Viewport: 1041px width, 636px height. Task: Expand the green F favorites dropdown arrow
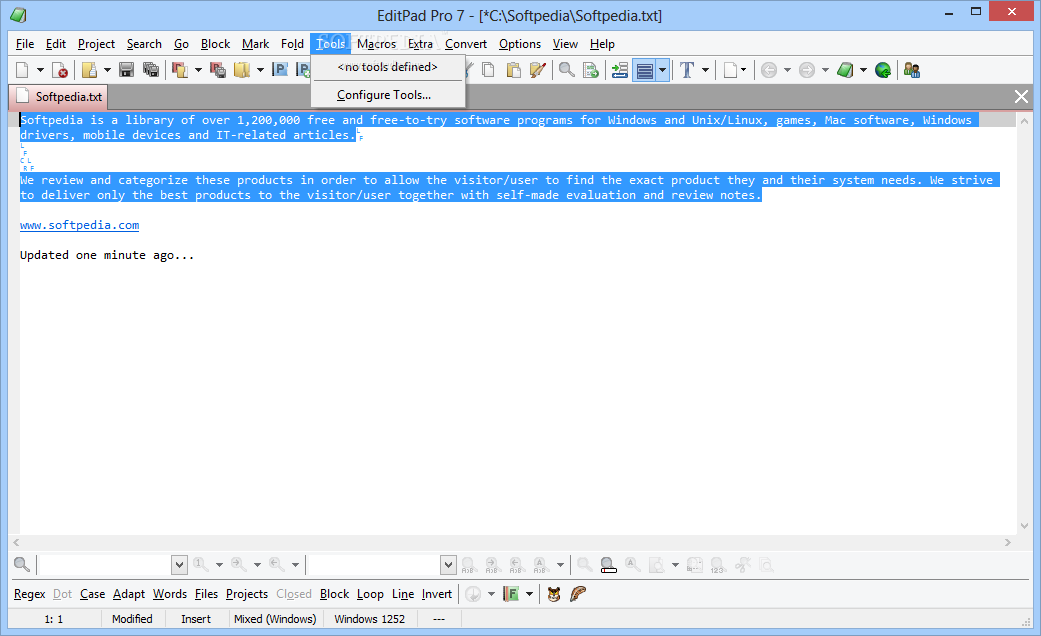tap(529, 594)
